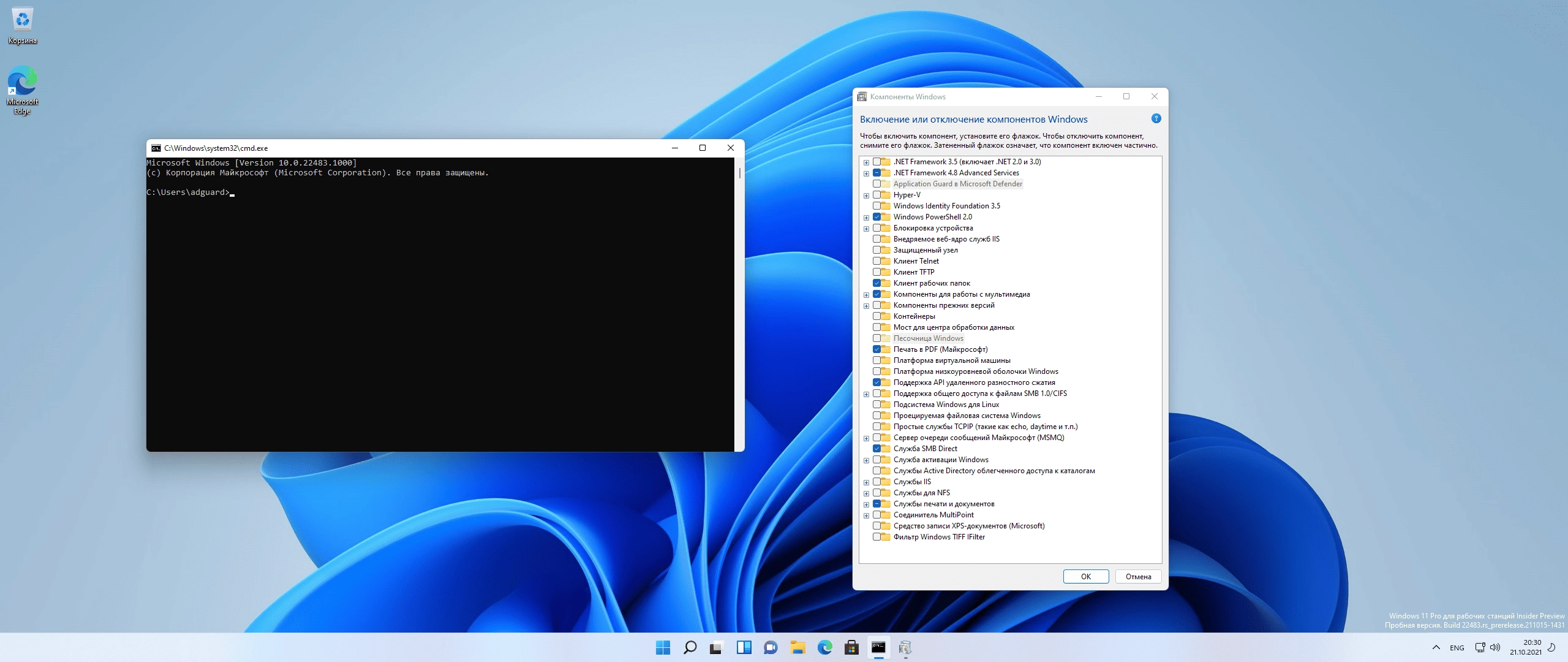Uncheck Клиент рабочих папок checkbox

[876, 283]
